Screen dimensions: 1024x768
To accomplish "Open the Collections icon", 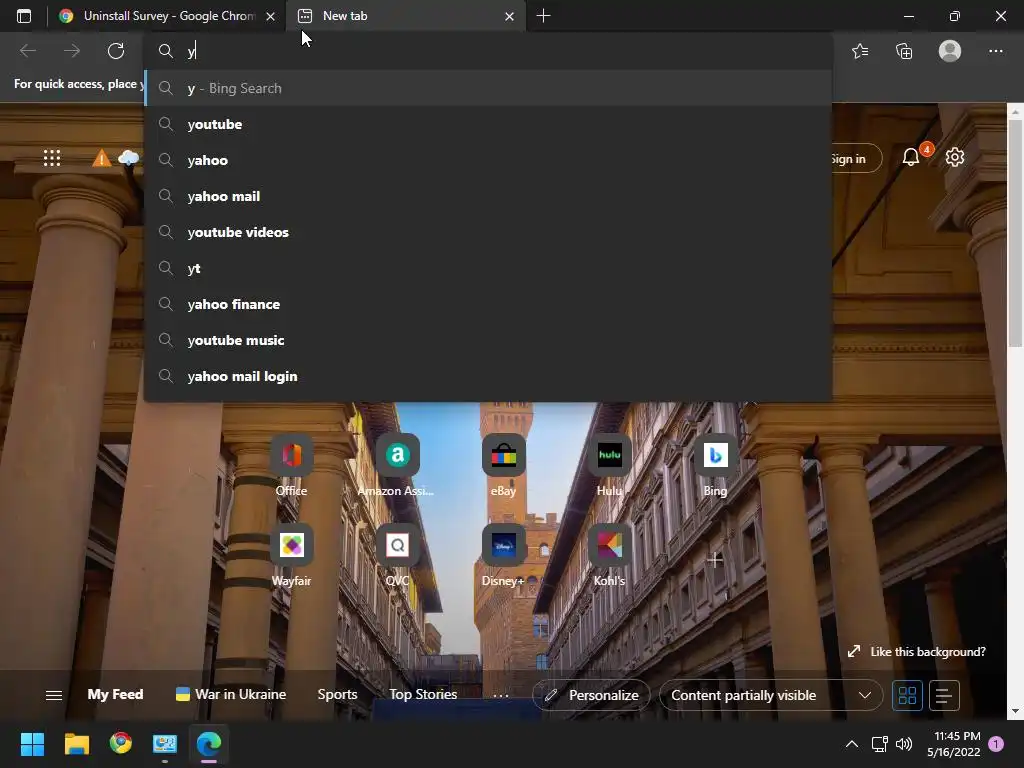I will coord(904,51).
